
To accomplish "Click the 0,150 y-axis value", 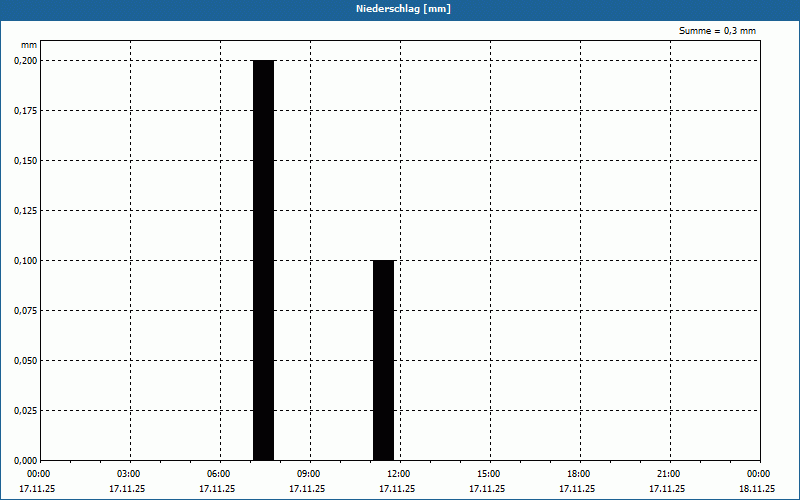I will coord(26,160).
